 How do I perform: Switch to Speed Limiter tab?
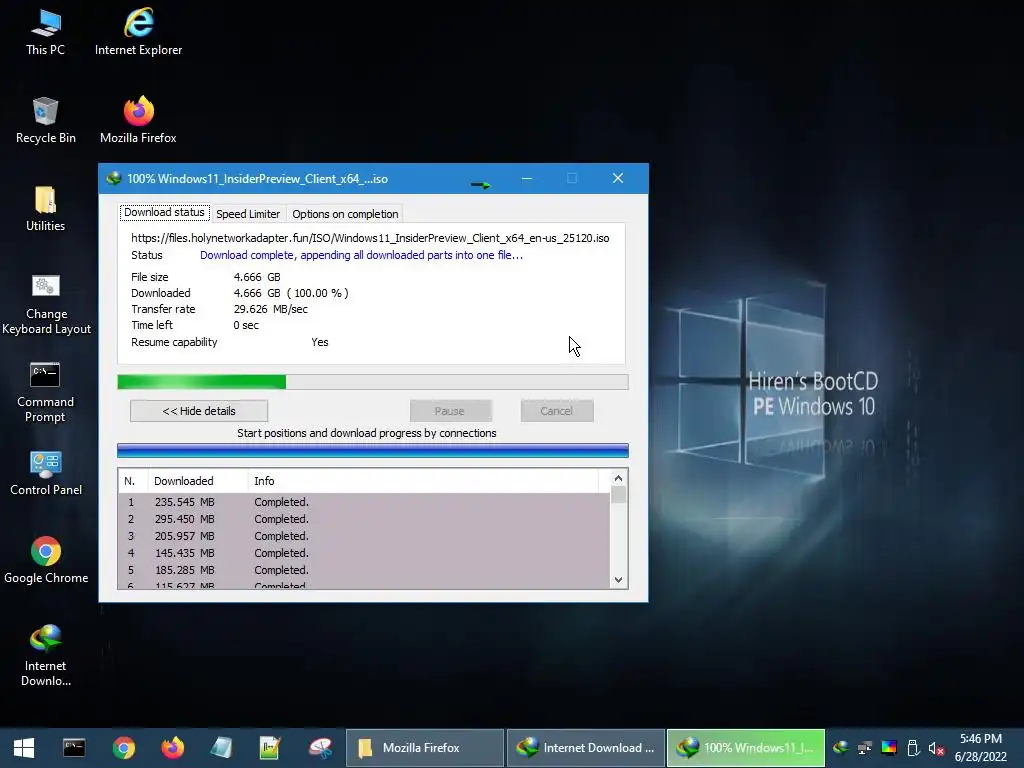(248, 214)
